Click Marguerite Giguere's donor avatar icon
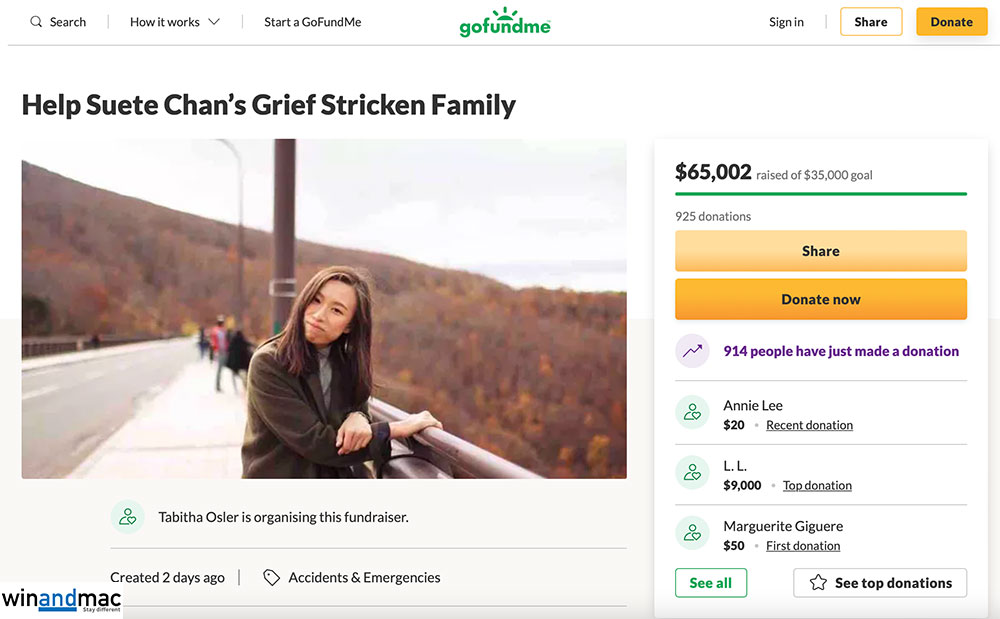This screenshot has width=1000, height=619. click(x=692, y=534)
